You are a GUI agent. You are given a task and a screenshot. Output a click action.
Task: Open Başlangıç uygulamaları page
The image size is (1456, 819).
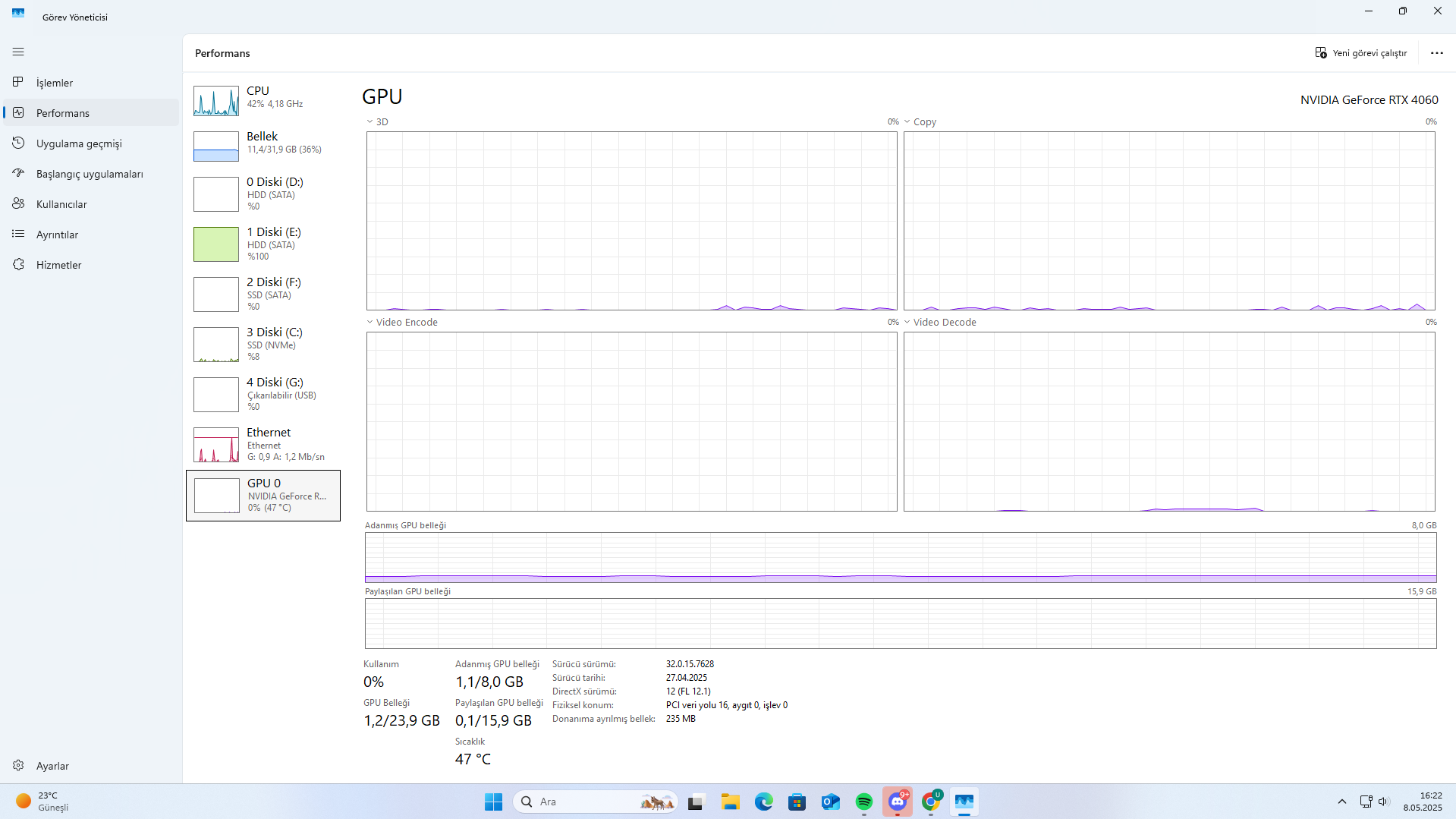(91, 173)
